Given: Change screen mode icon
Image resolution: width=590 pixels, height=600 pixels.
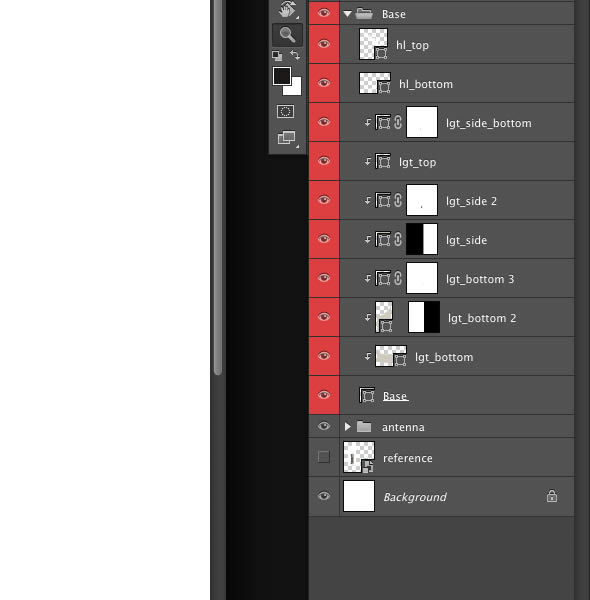Looking at the screenshot, I should pos(287,138).
